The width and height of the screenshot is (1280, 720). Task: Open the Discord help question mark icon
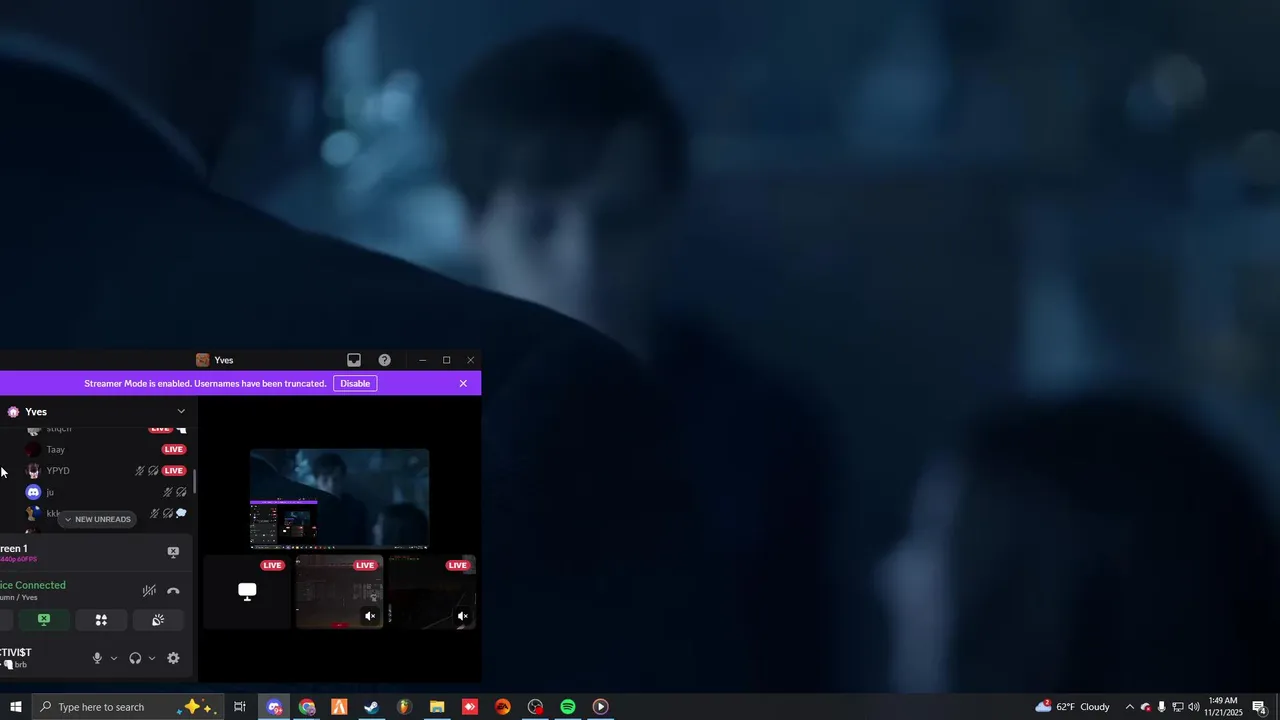(384, 360)
